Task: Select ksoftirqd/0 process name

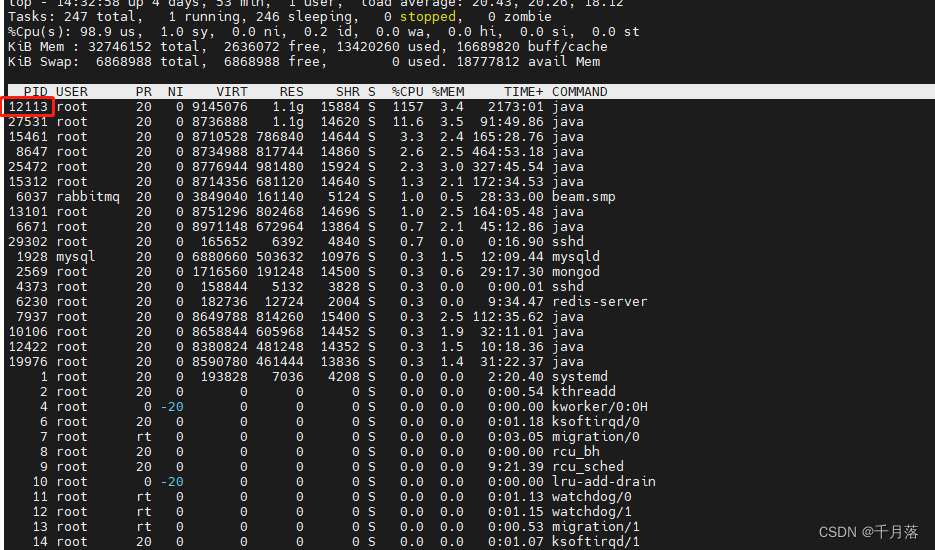Action: tap(595, 422)
